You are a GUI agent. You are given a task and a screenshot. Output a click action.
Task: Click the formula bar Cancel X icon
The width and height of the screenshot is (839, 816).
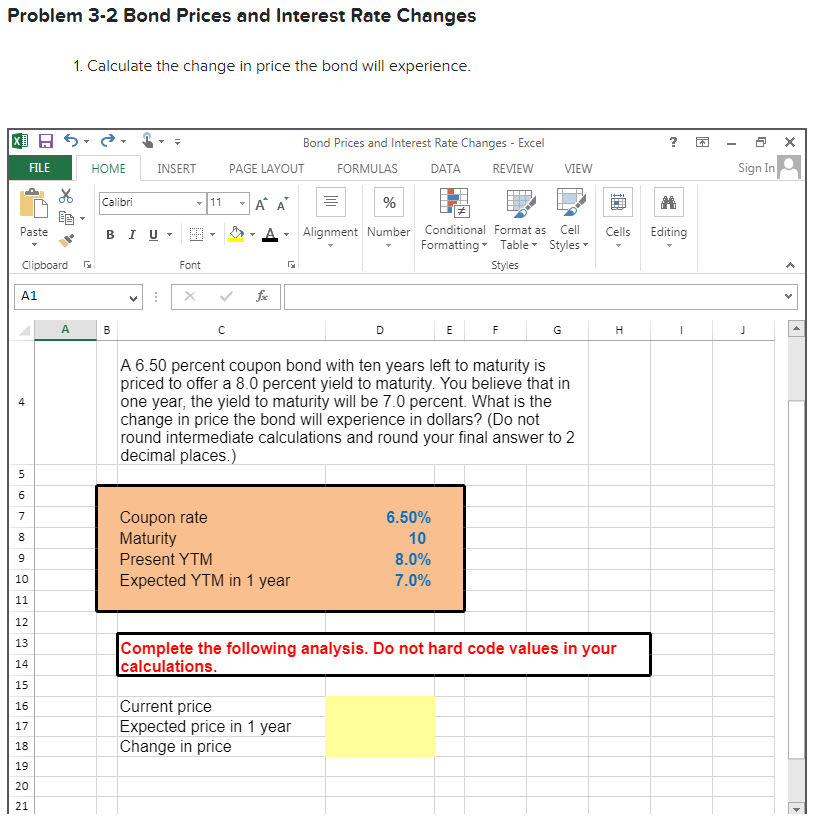(x=190, y=296)
